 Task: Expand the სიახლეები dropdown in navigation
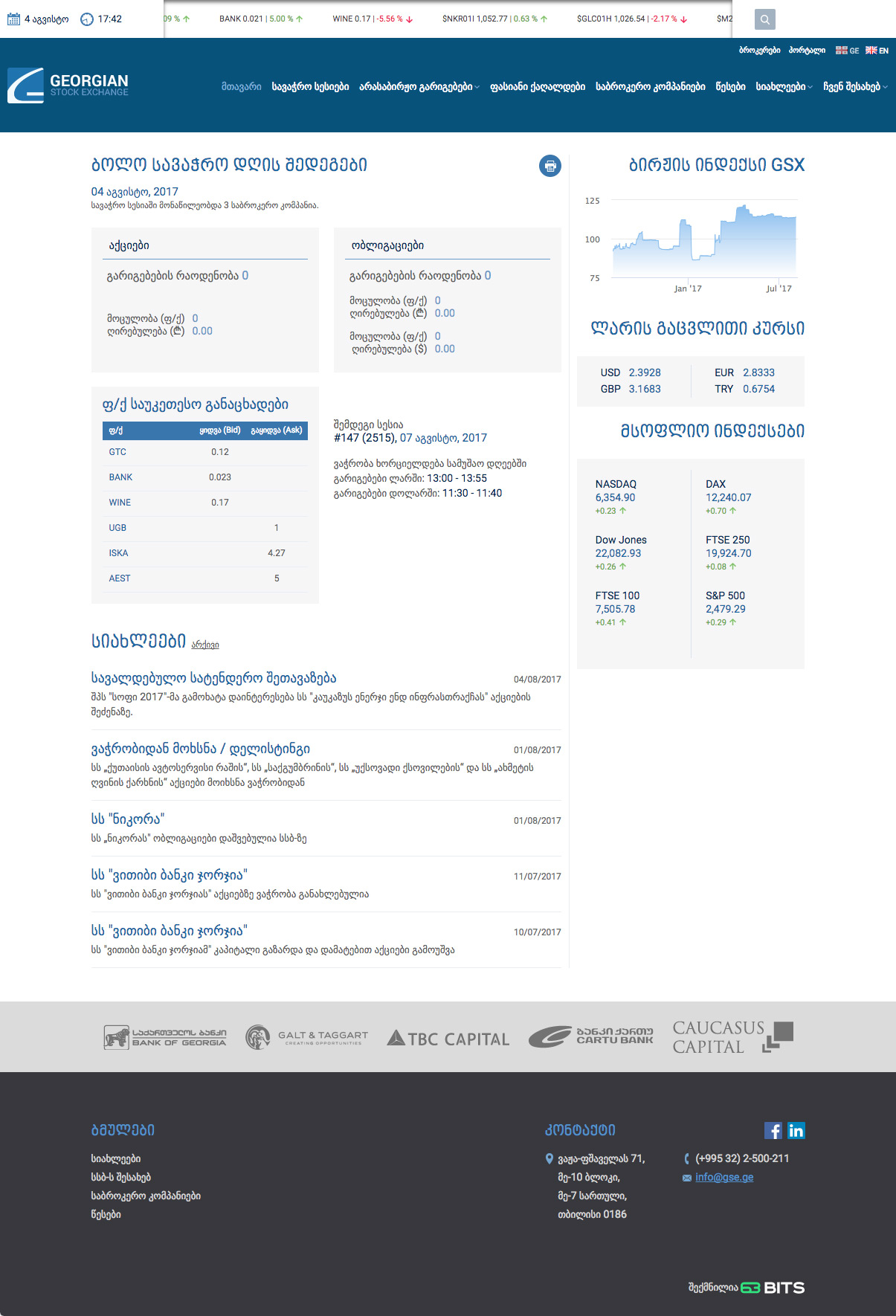click(784, 87)
